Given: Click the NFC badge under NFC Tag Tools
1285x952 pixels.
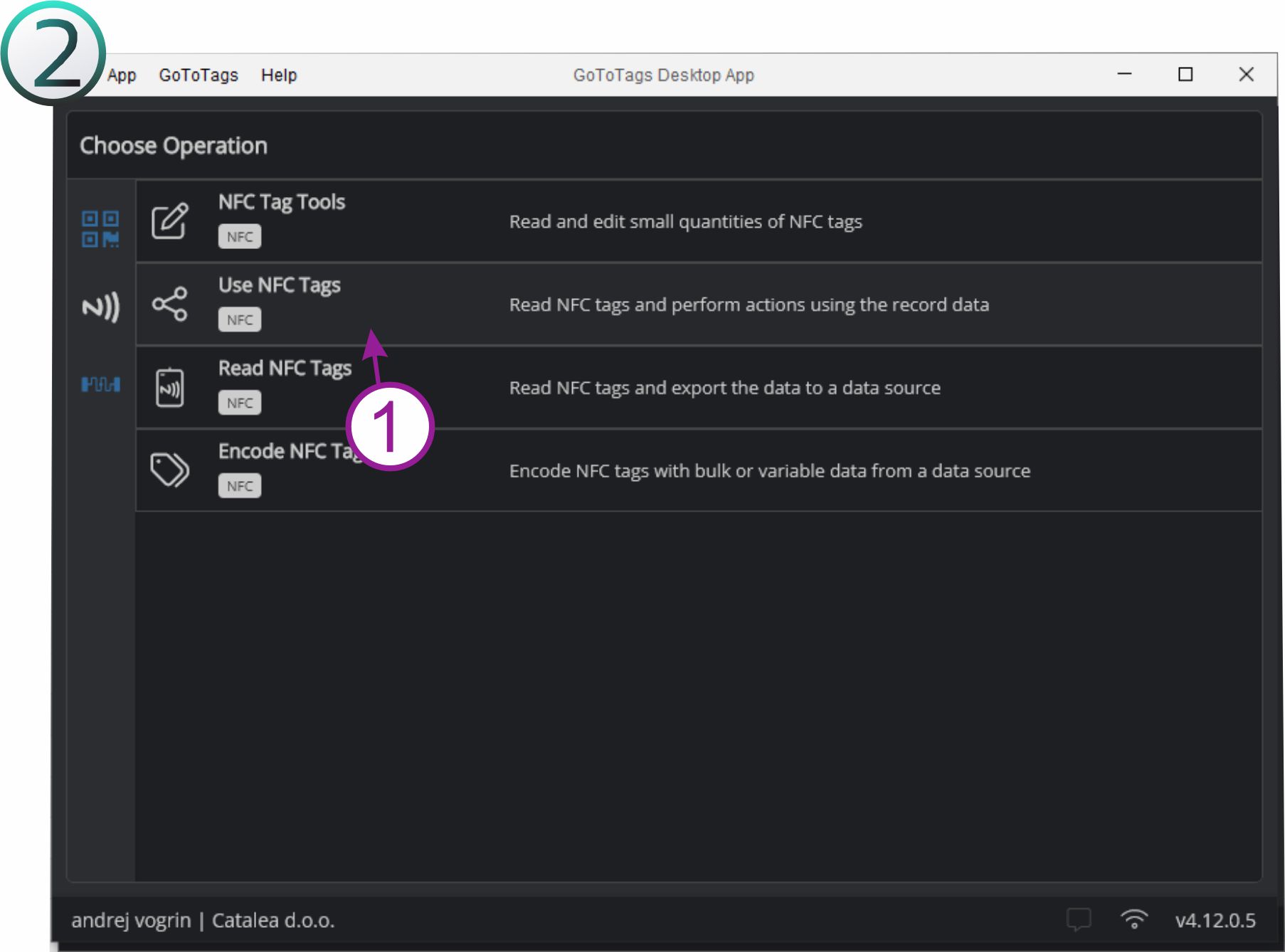Looking at the screenshot, I should click(x=240, y=237).
